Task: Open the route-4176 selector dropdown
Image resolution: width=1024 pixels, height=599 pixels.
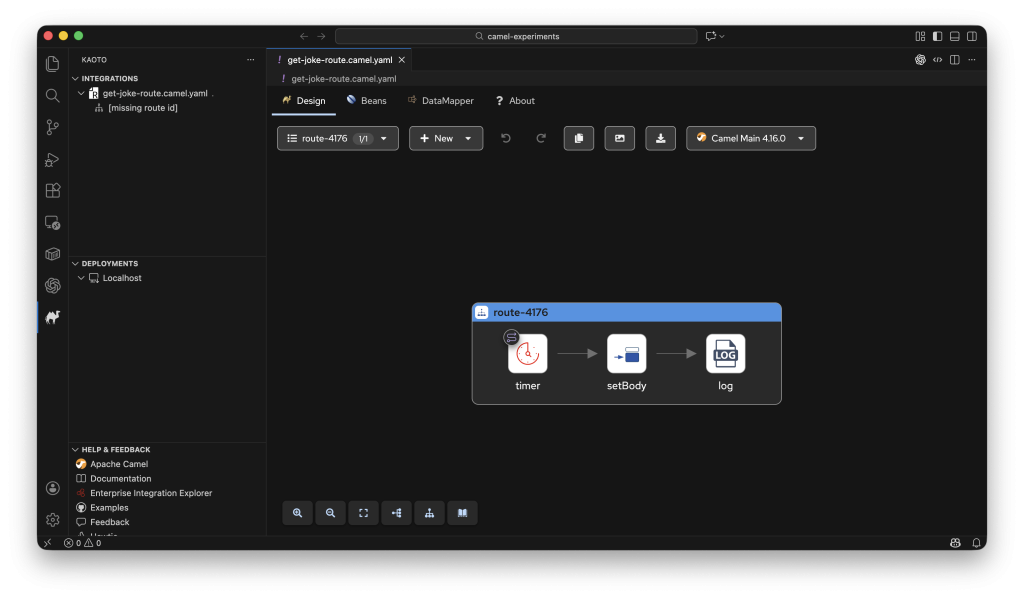Action: (337, 139)
